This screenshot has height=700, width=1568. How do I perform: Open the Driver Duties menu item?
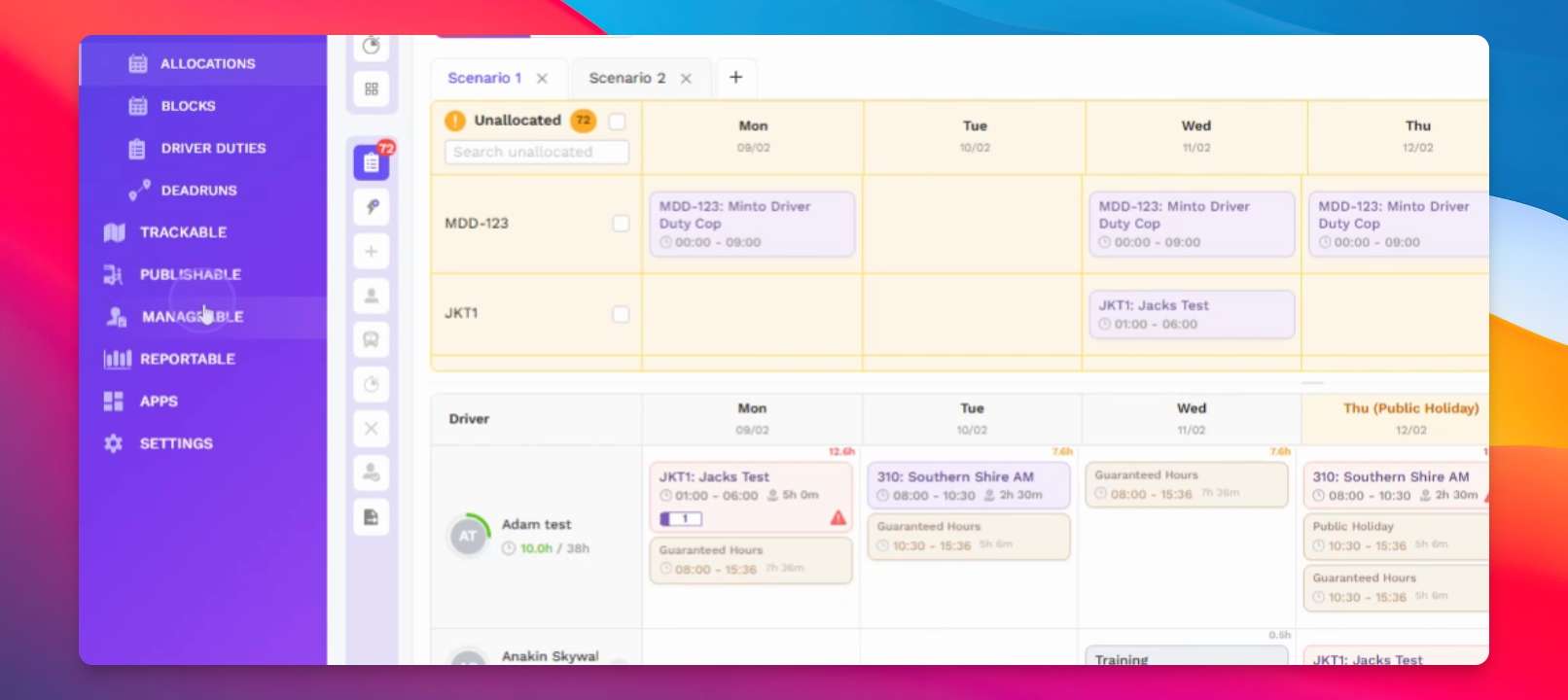click(x=214, y=149)
